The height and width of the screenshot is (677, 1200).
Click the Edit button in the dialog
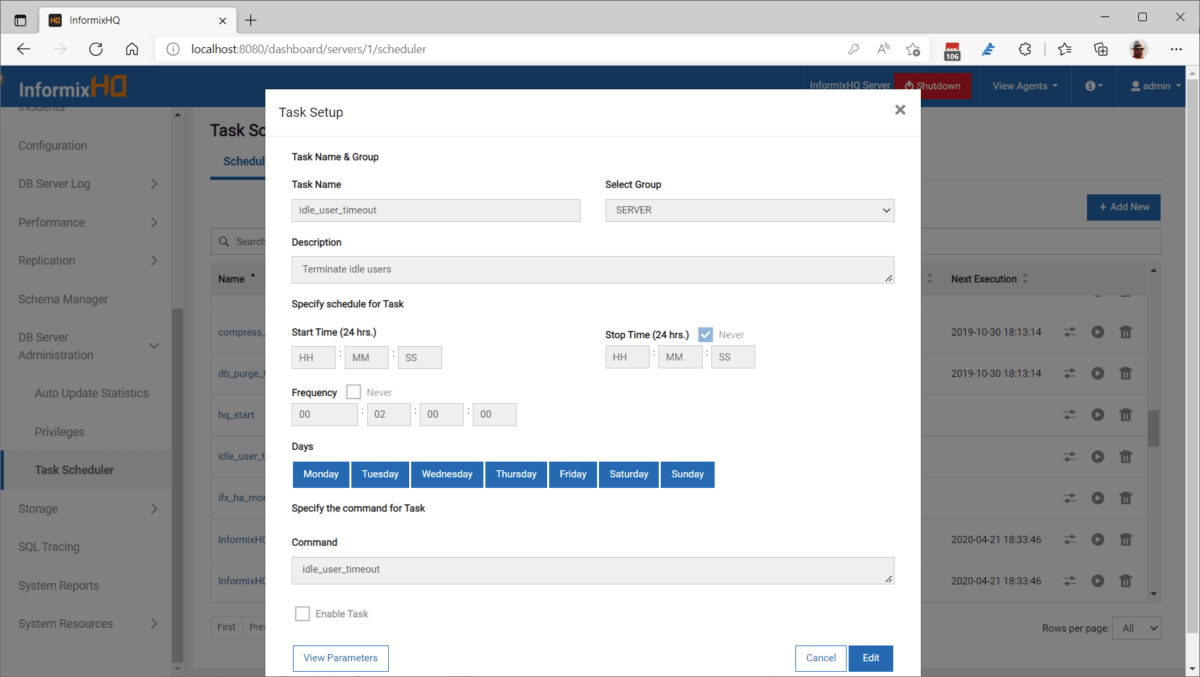[870, 658]
